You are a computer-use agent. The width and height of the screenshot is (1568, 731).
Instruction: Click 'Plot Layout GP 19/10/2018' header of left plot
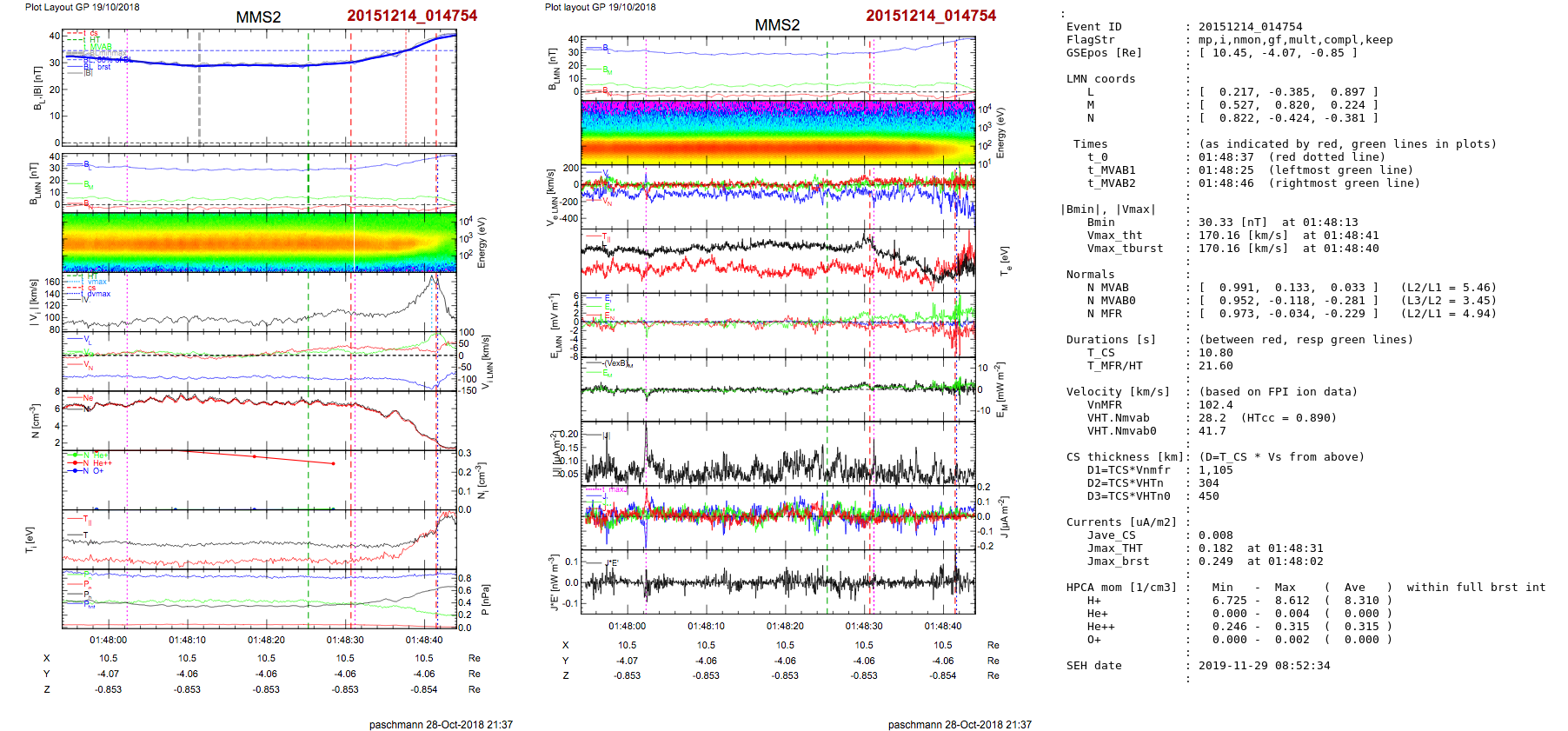point(83,7)
